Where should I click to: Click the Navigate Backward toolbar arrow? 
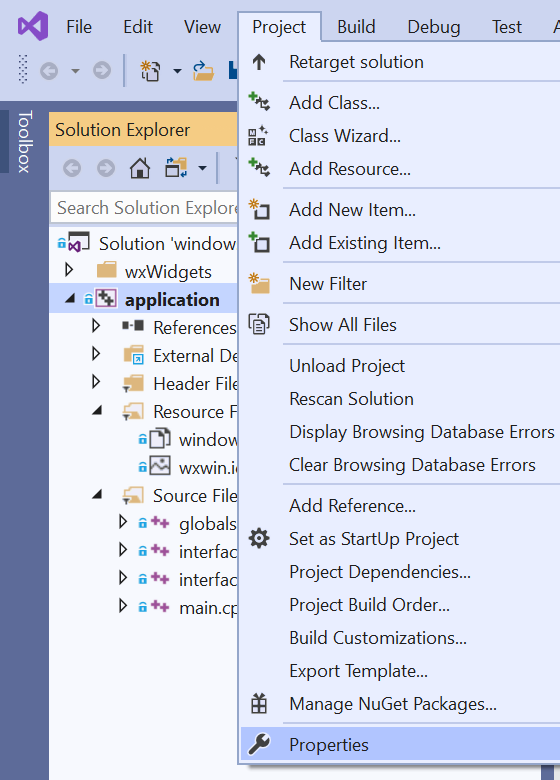(49, 71)
